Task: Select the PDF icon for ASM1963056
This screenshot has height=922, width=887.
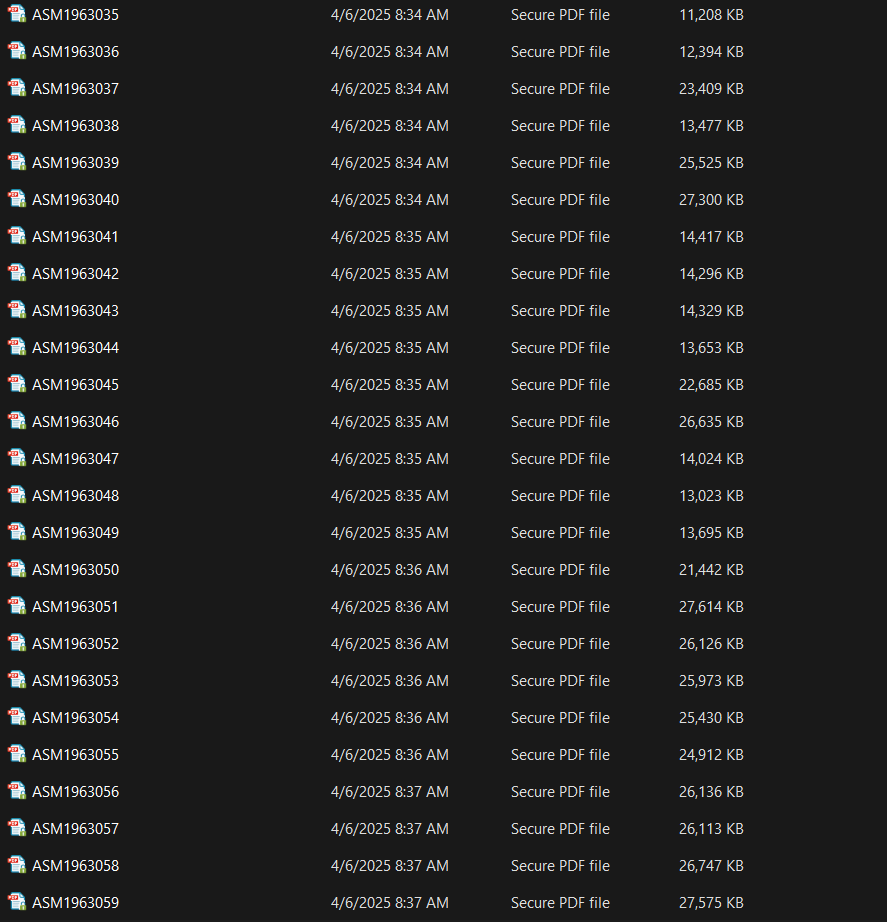Action: pyautogui.click(x=17, y=792)
